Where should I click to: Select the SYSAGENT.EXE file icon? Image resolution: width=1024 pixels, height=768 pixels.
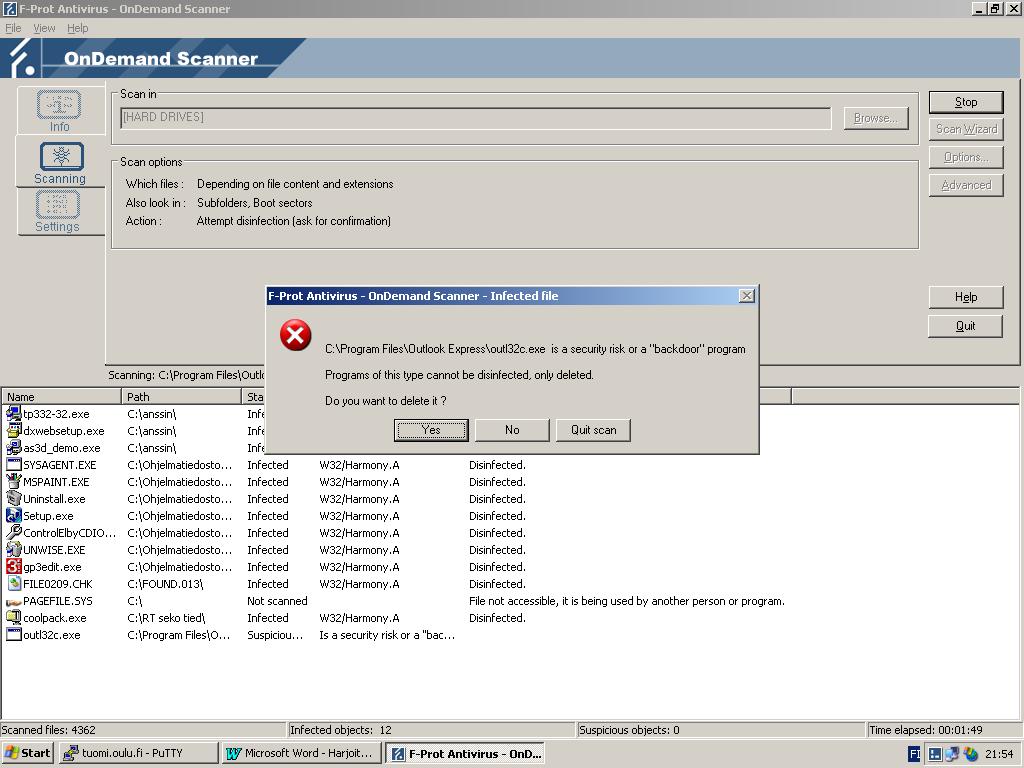tap(14, 464)
